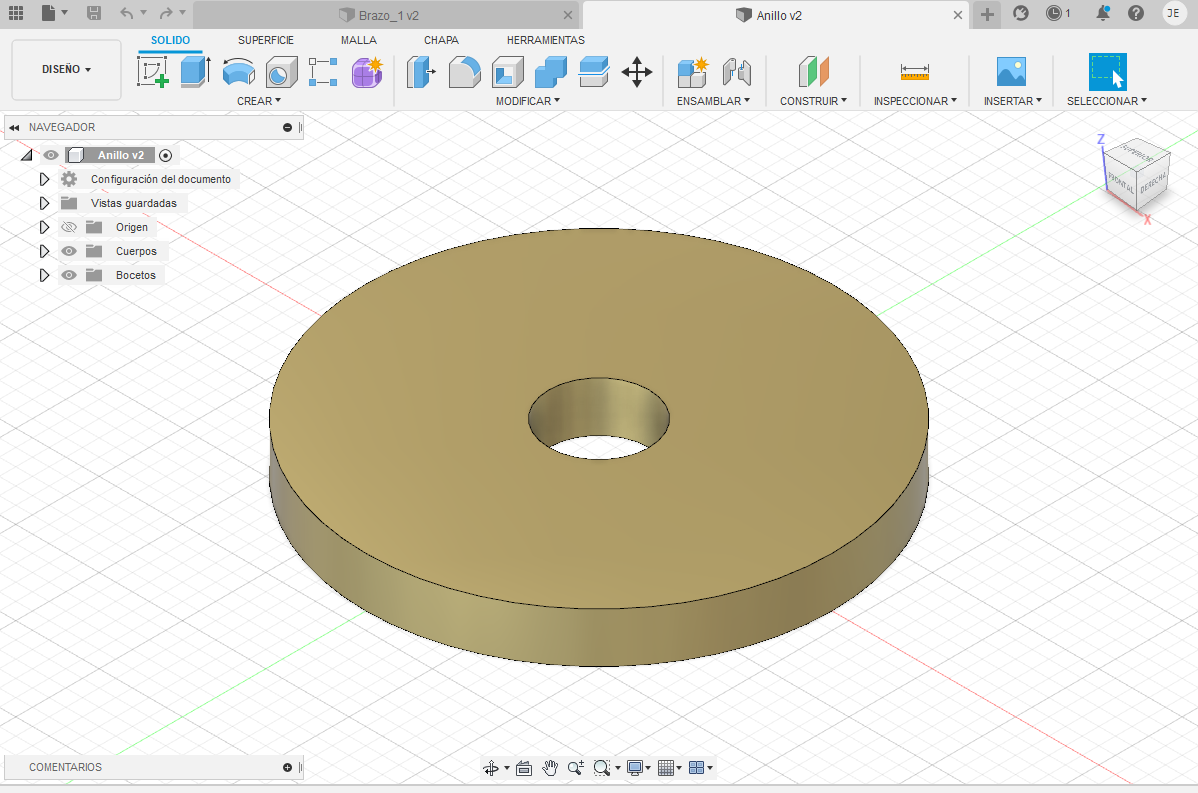Select the Shell tool
Image resolution: width=1198 pixels, height=793 pixels.
[507, 73]
